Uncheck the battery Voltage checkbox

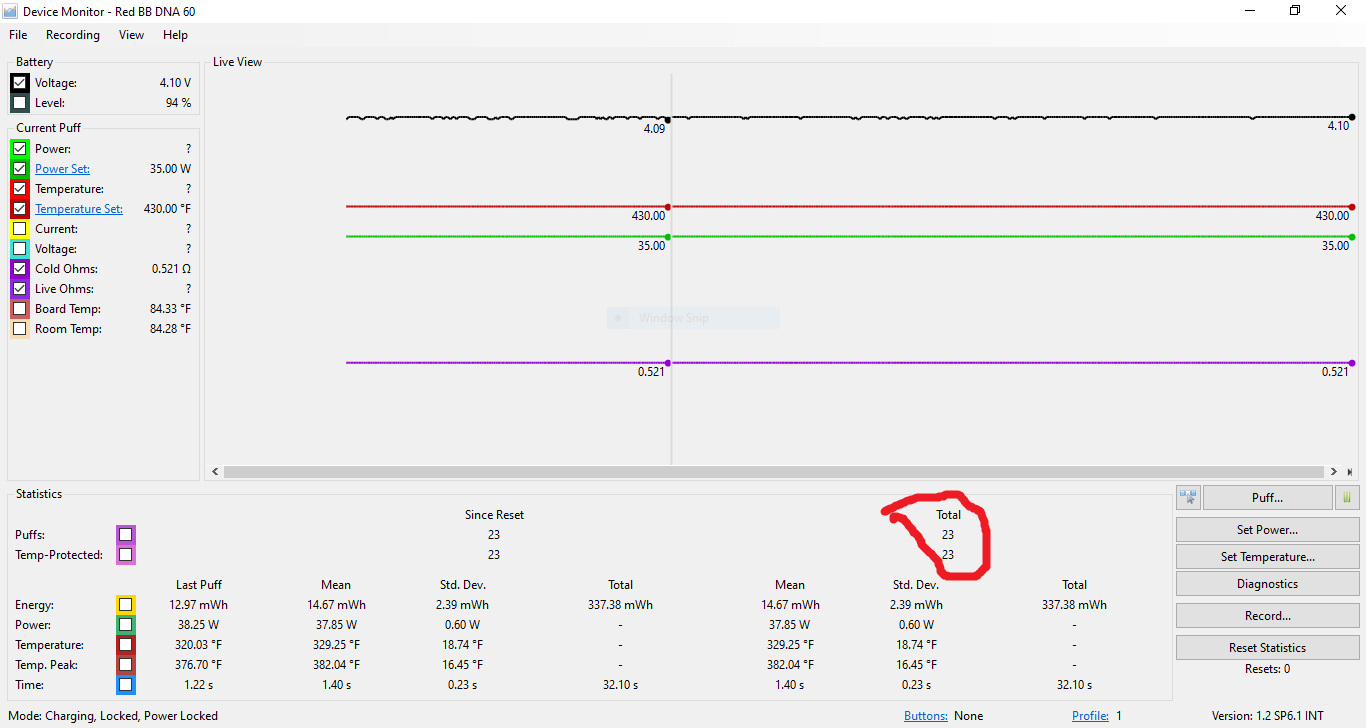coord(20,83)
